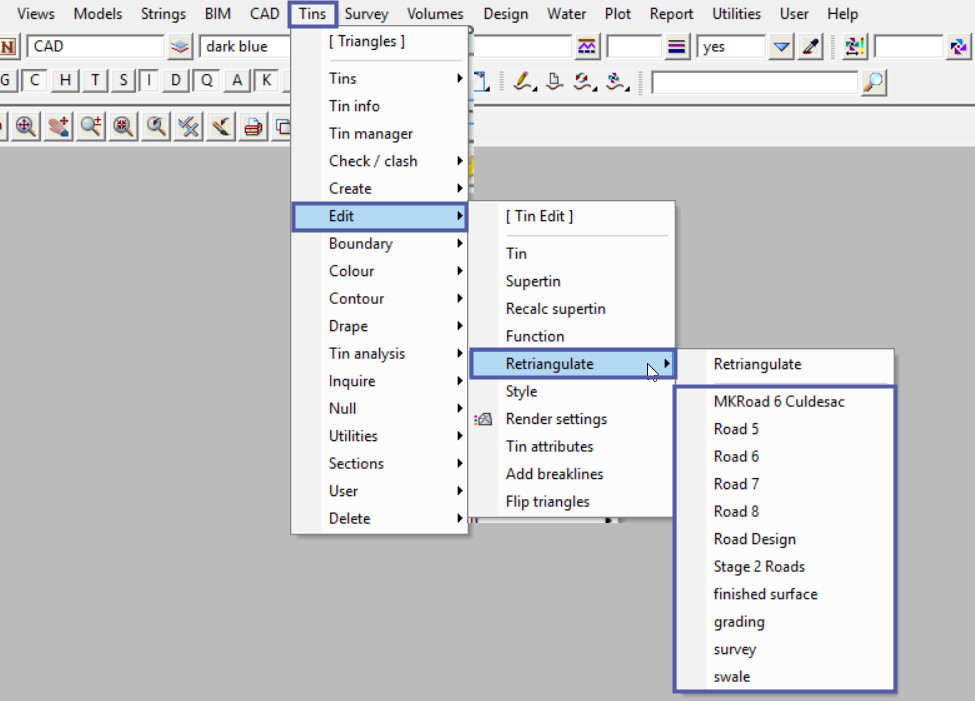Image resolution: width=975 pixels, height=701 pixels.
Task: Toggle the H snap button
Action: coord(65,81)
